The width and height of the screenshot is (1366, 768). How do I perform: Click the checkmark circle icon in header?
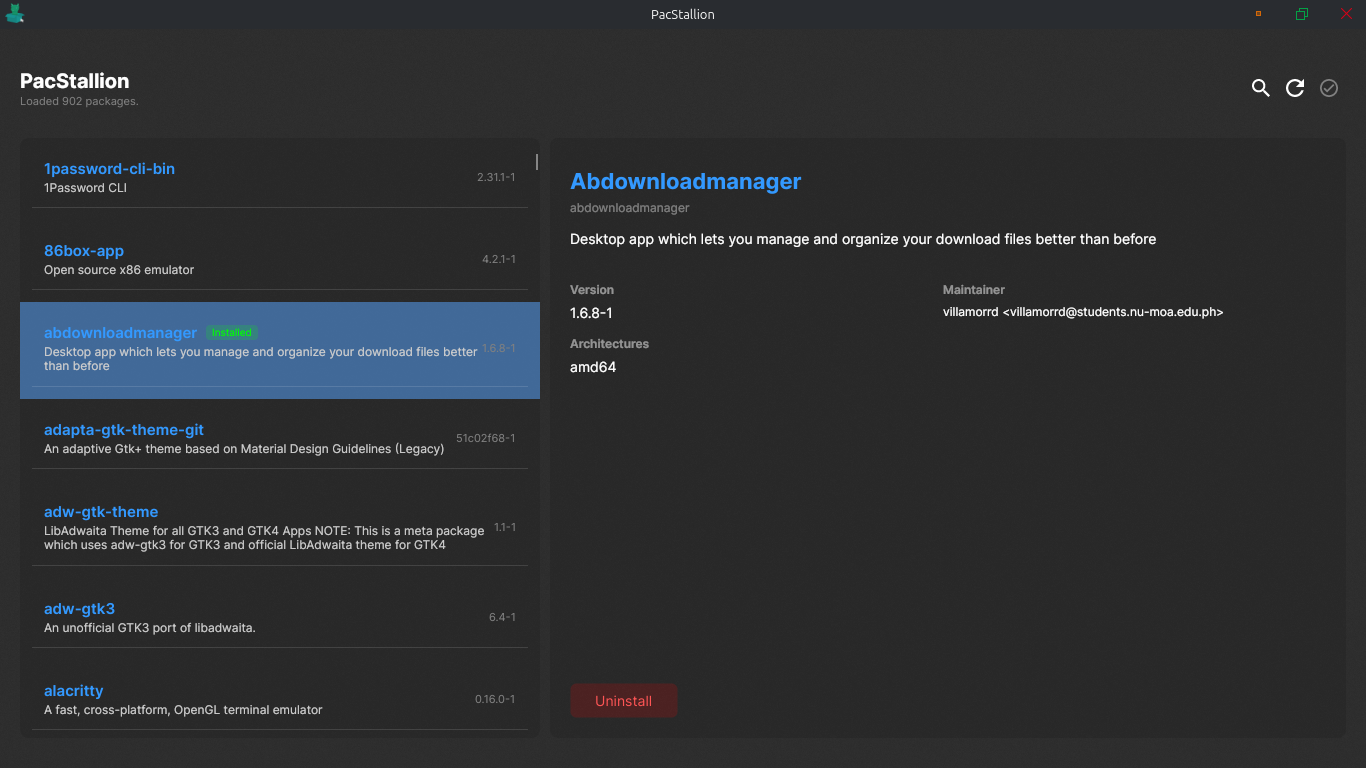tap(1329, 88)
